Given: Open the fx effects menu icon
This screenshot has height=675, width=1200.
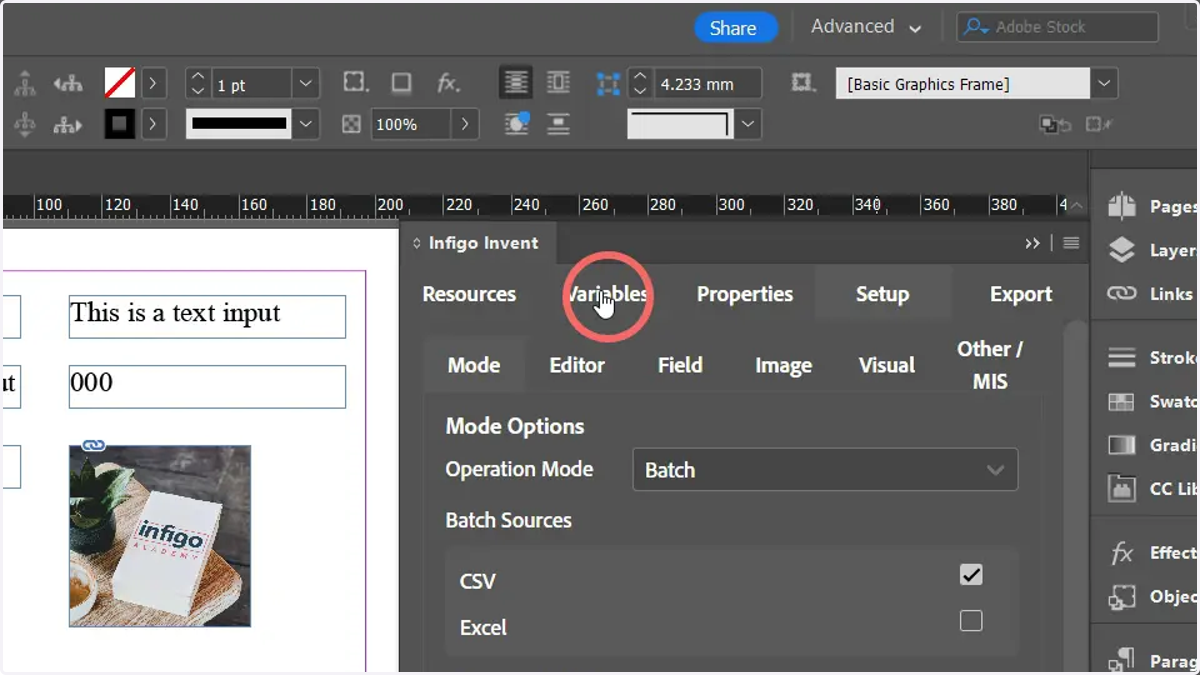Looking at the screenshot, I should [449, 83].
